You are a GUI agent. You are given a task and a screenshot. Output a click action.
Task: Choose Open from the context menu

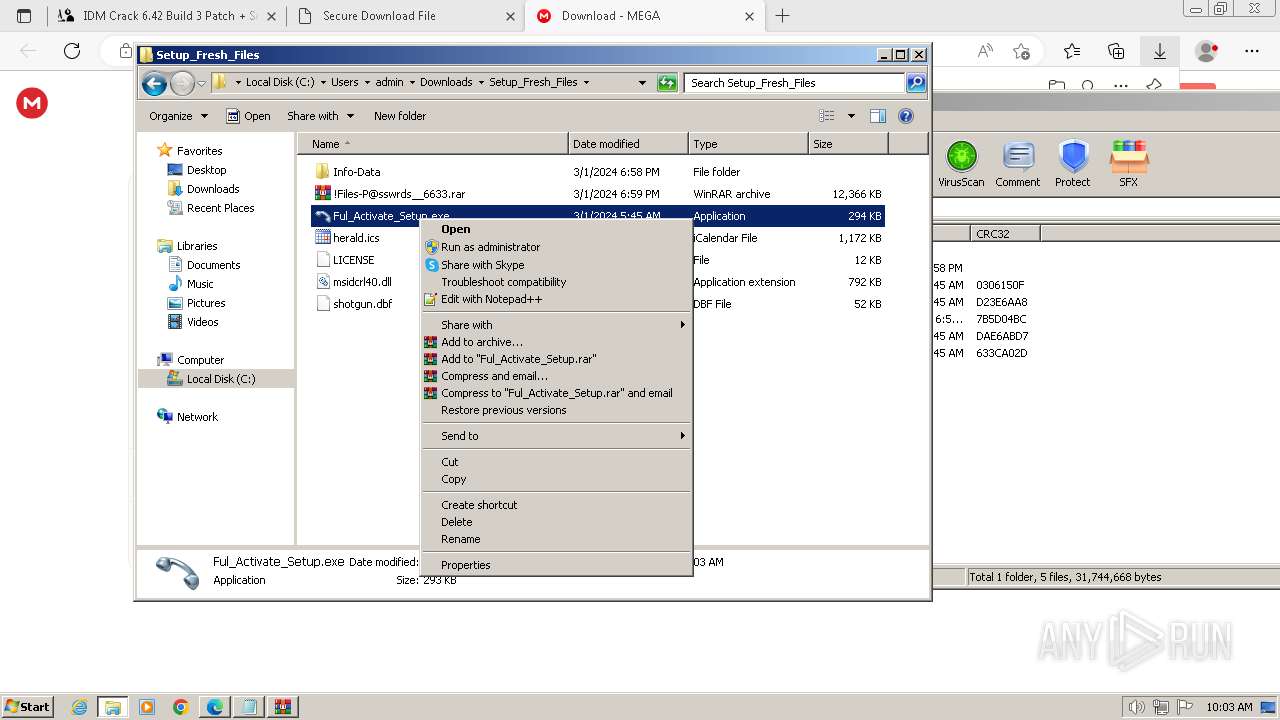coord(456,229)
